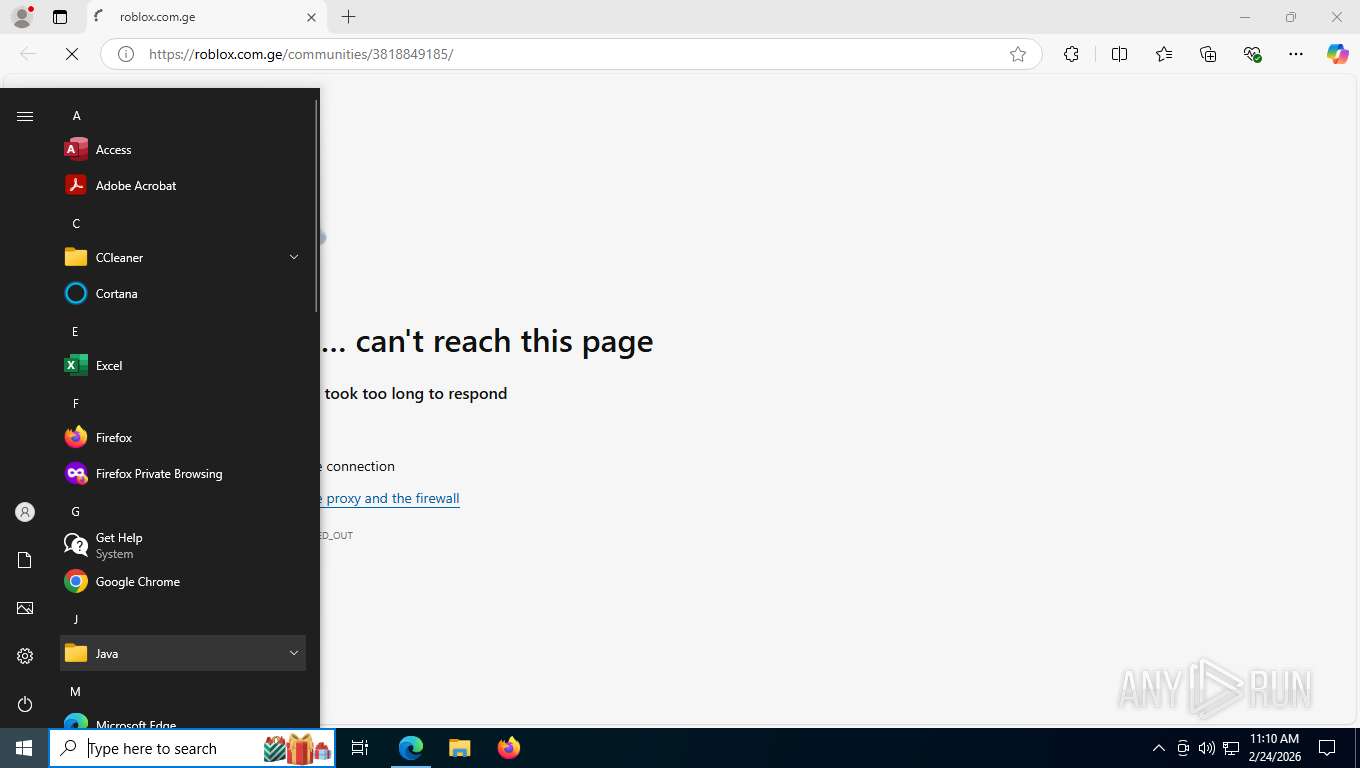Click the taskbar search box
This screenshot has height=768, width=1360.
pyautogui.click(x=192, y=748)
